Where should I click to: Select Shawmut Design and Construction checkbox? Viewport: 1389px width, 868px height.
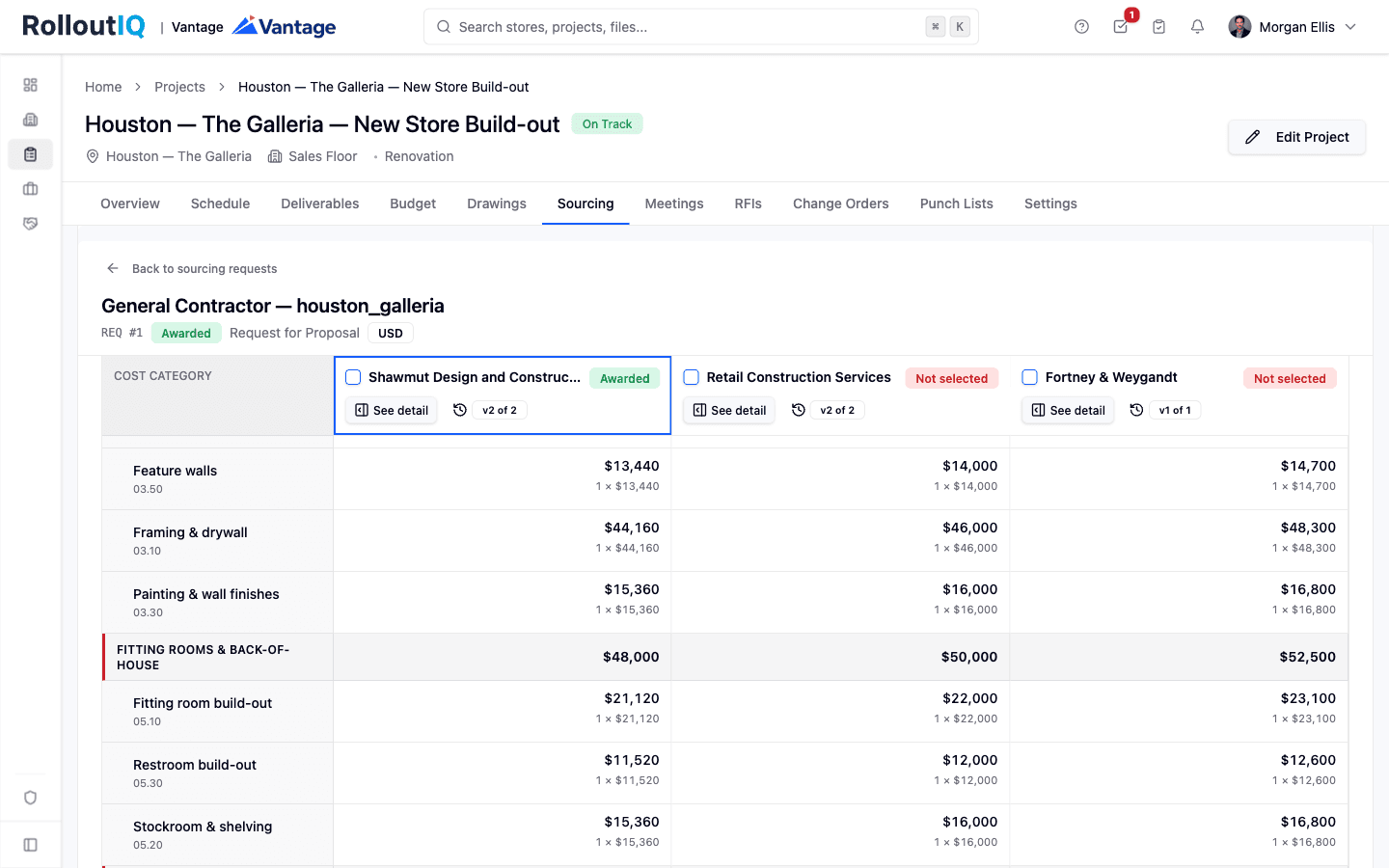coord(353,377)
